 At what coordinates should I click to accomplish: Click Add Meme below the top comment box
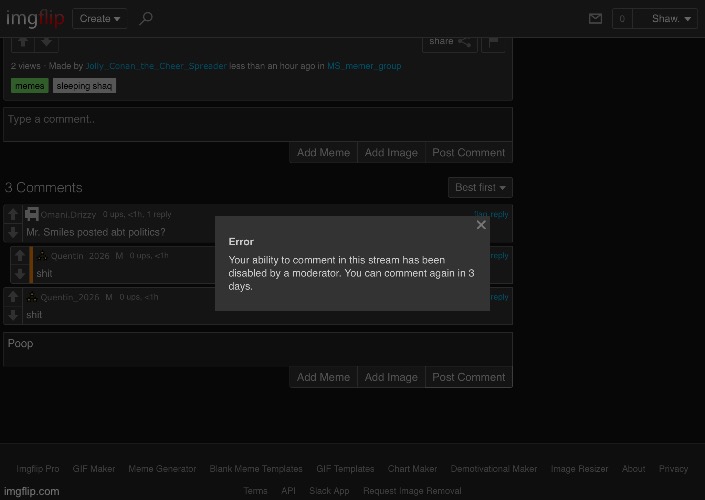point(323,153)
